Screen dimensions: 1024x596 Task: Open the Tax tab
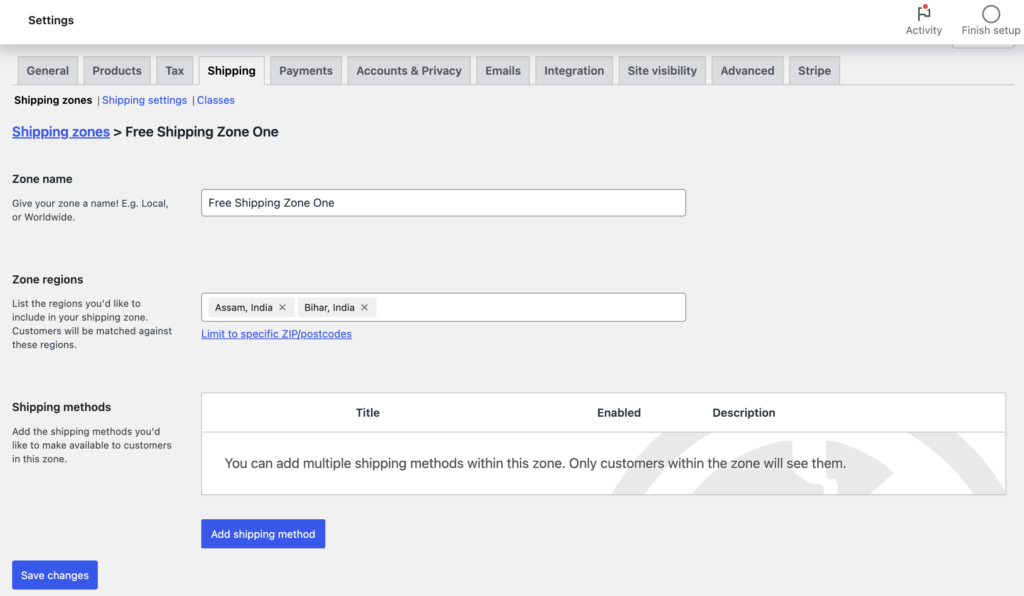[174, 70]
